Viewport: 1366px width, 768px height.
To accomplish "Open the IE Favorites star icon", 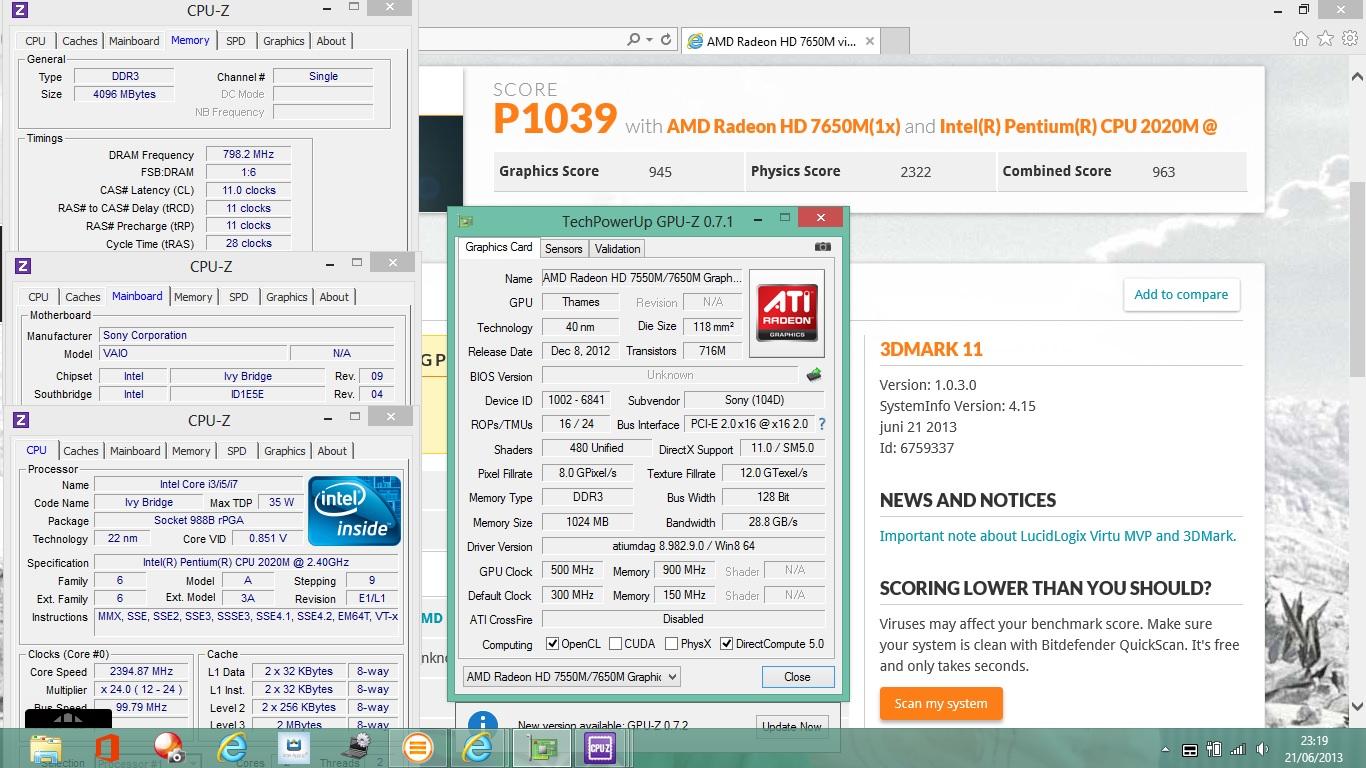I will coord(1325,39).
